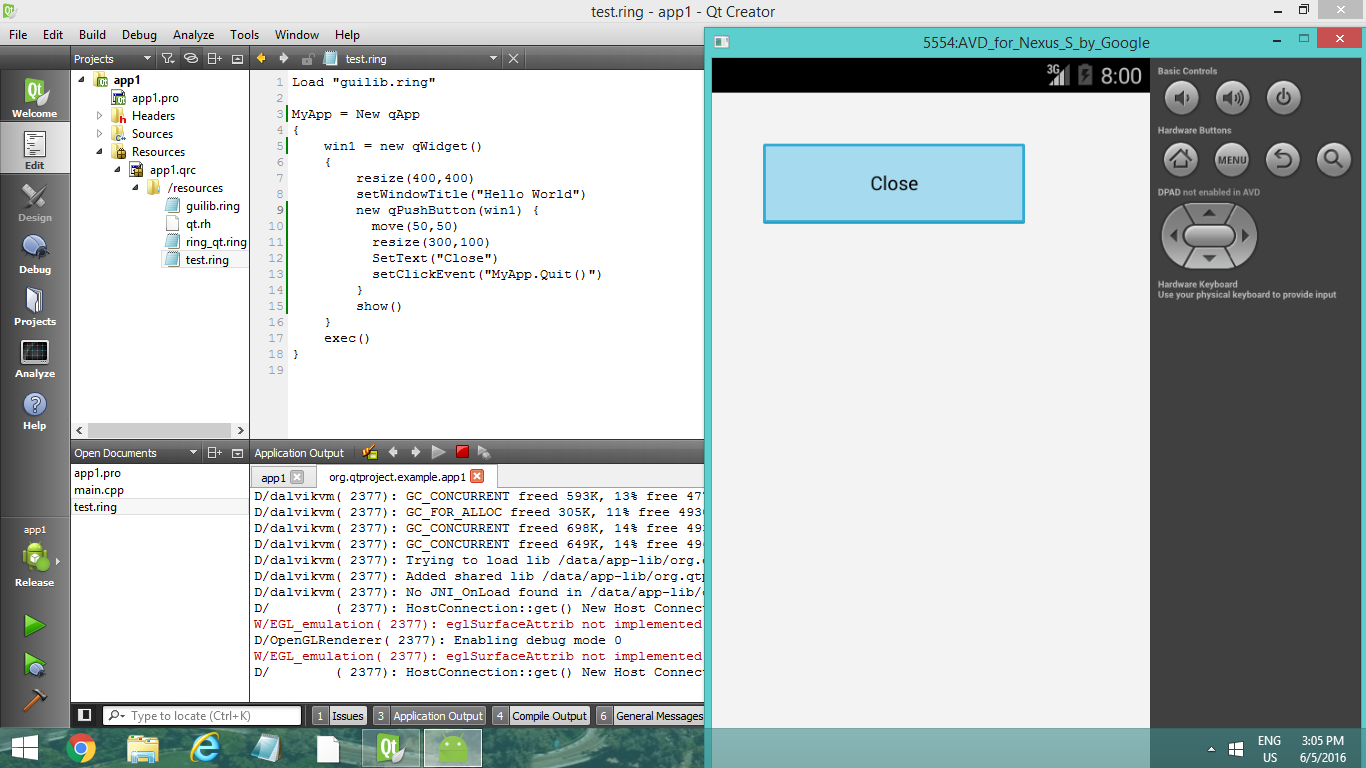Clear the Application Output pane
The height and width of the screenshot is (768, 1366).
[369, 453]
